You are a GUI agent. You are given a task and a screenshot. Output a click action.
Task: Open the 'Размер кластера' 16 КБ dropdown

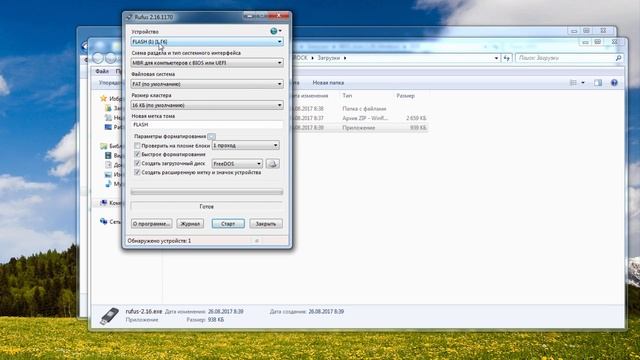click(207, 105)
